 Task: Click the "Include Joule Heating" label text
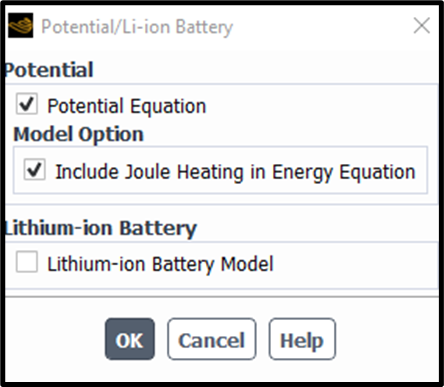click(150, 172)
